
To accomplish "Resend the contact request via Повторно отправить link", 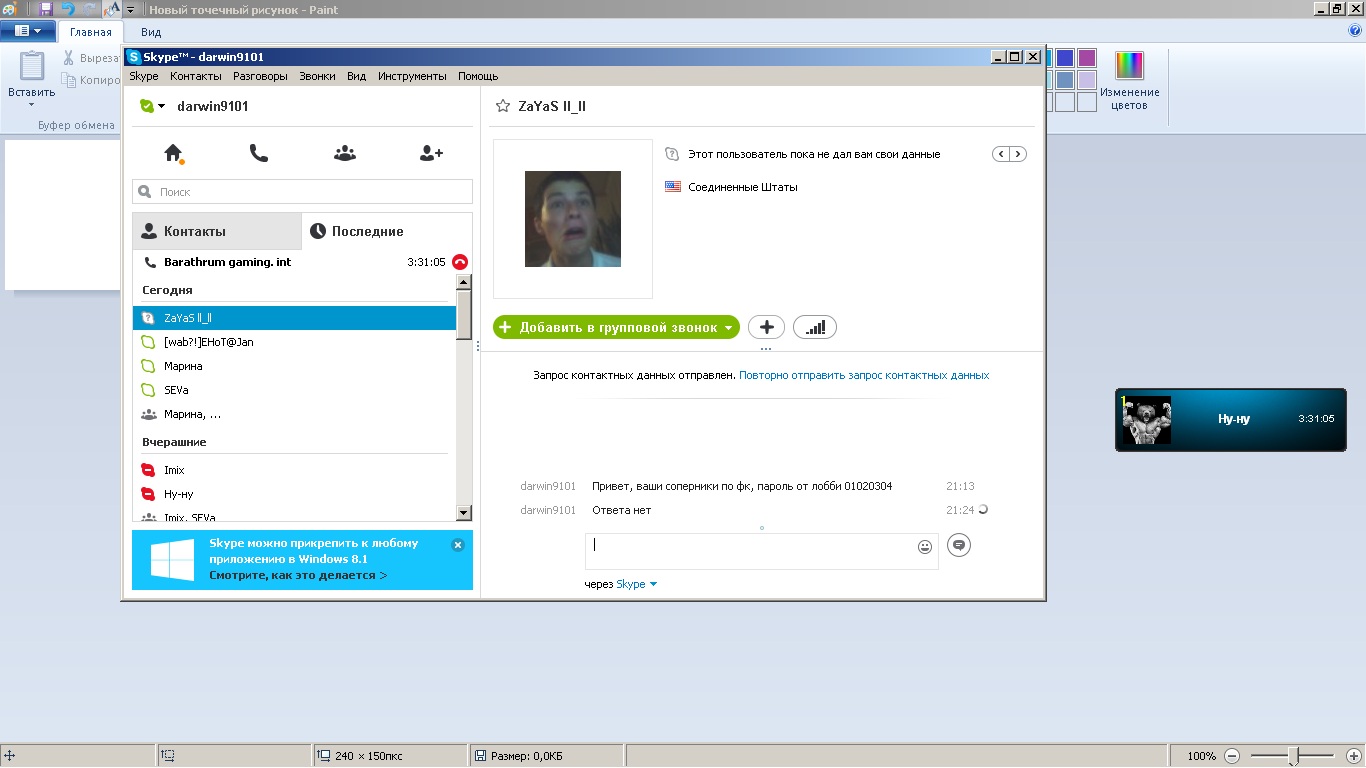I will [x=864, y=375].
